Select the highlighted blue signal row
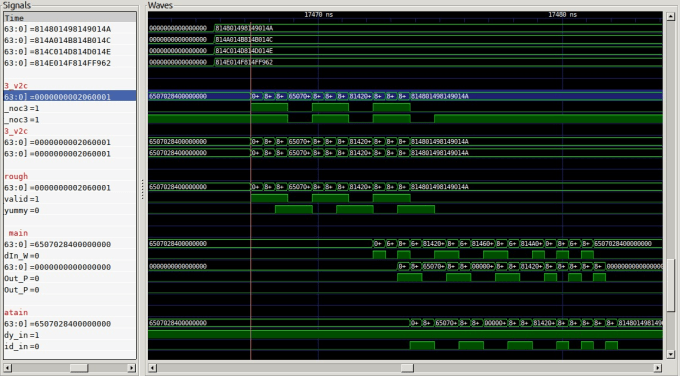Viewport: 680px width, 376px height. (x=70, y=97)
